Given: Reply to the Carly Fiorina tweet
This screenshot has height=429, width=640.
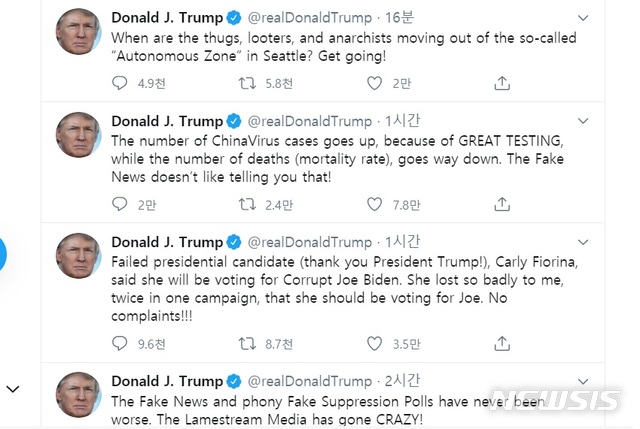Looking at the screenshot, I should pyautogui.click(x=121, y=344).
